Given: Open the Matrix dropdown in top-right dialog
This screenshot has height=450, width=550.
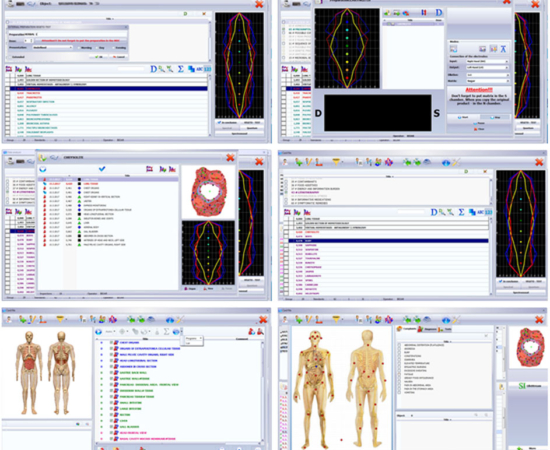Looking at the screenshot, I should click(487, 81).
